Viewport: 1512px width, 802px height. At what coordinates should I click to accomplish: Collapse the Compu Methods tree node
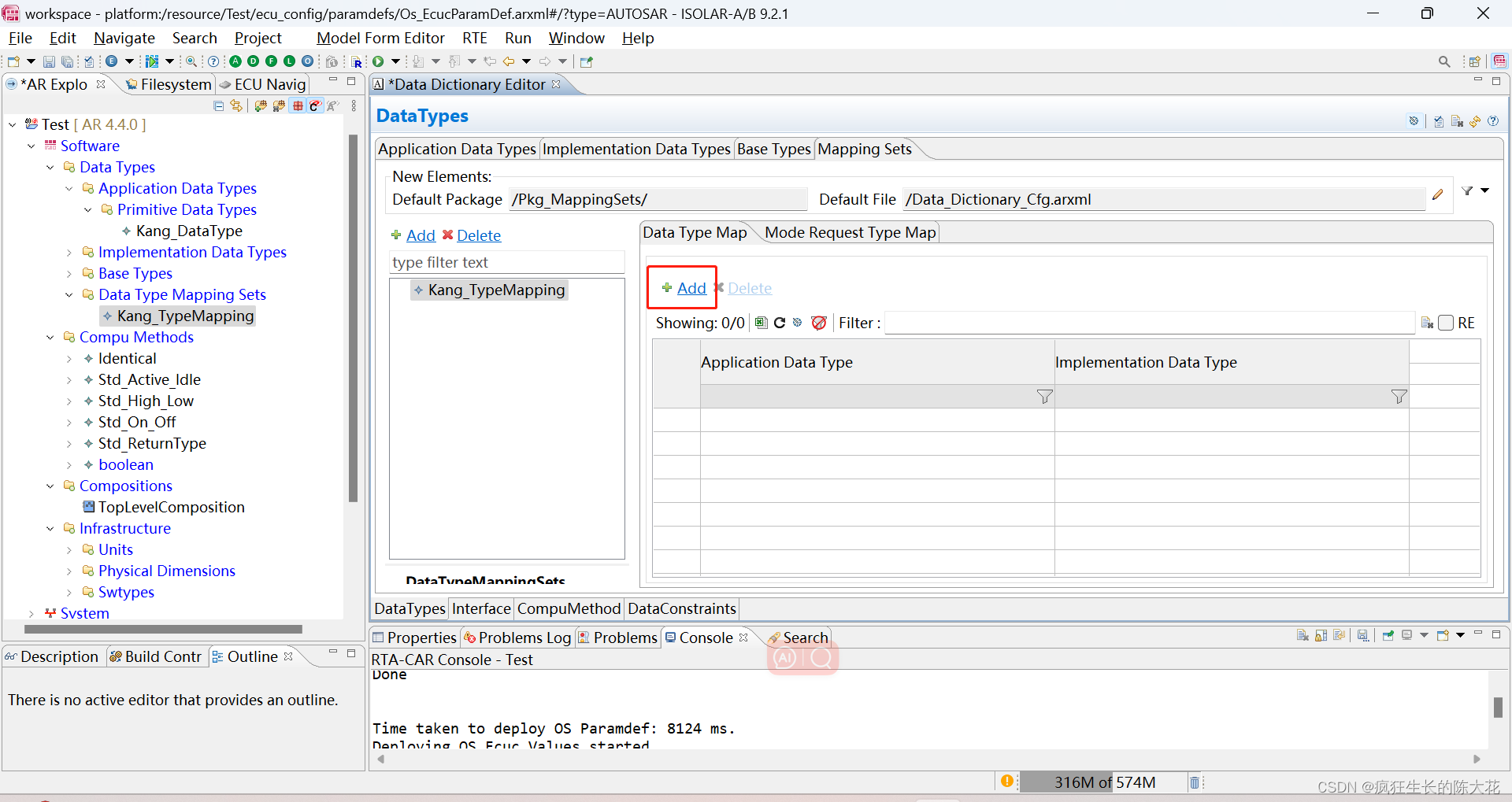(x=50, y=337)
